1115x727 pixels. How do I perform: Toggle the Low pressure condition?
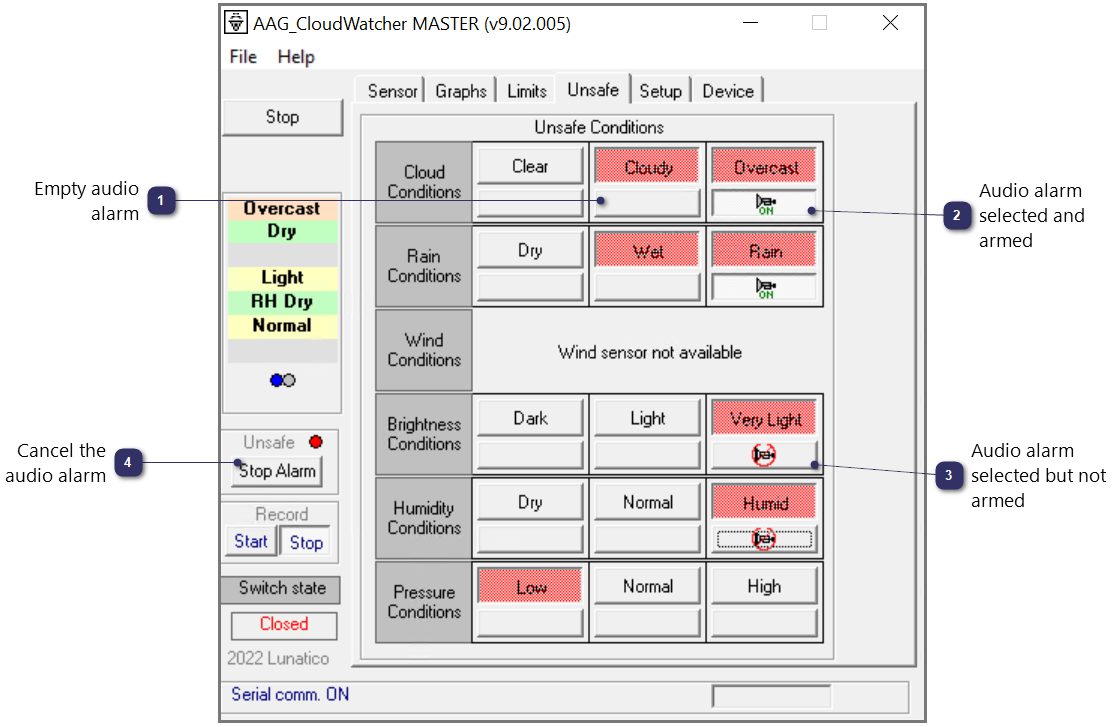click(x=530, y=587)
